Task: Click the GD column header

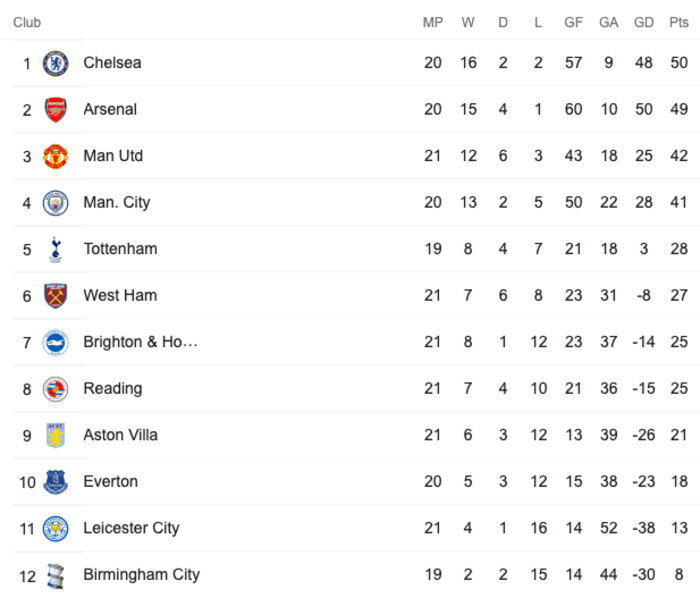Action: [644, 22]
